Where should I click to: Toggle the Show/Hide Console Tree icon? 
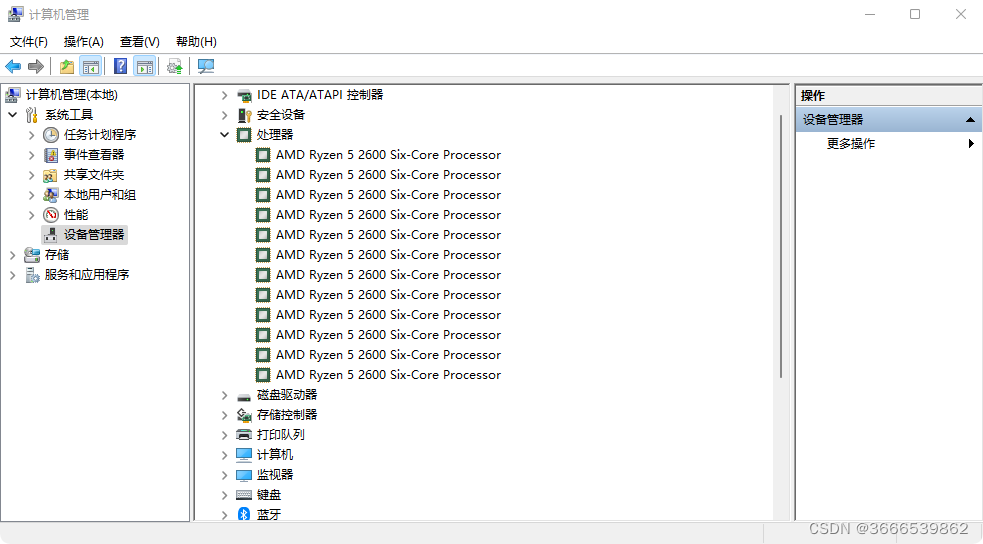pyautogui.click(x=90, y=66)
